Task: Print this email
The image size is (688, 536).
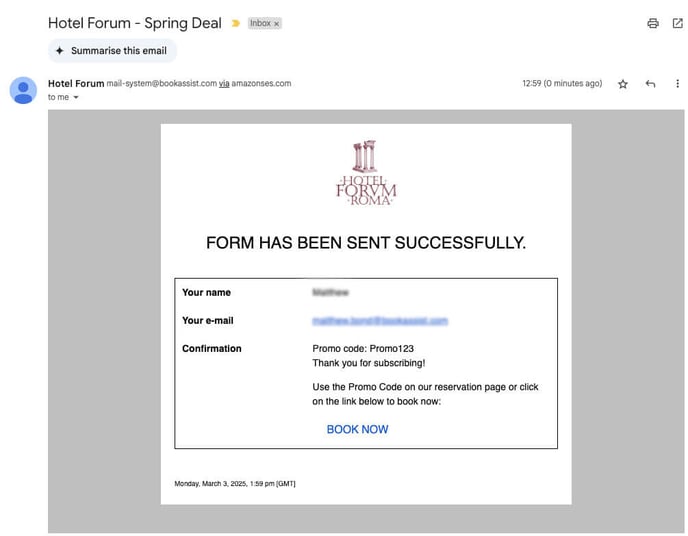Action: [x=653, y=23]
